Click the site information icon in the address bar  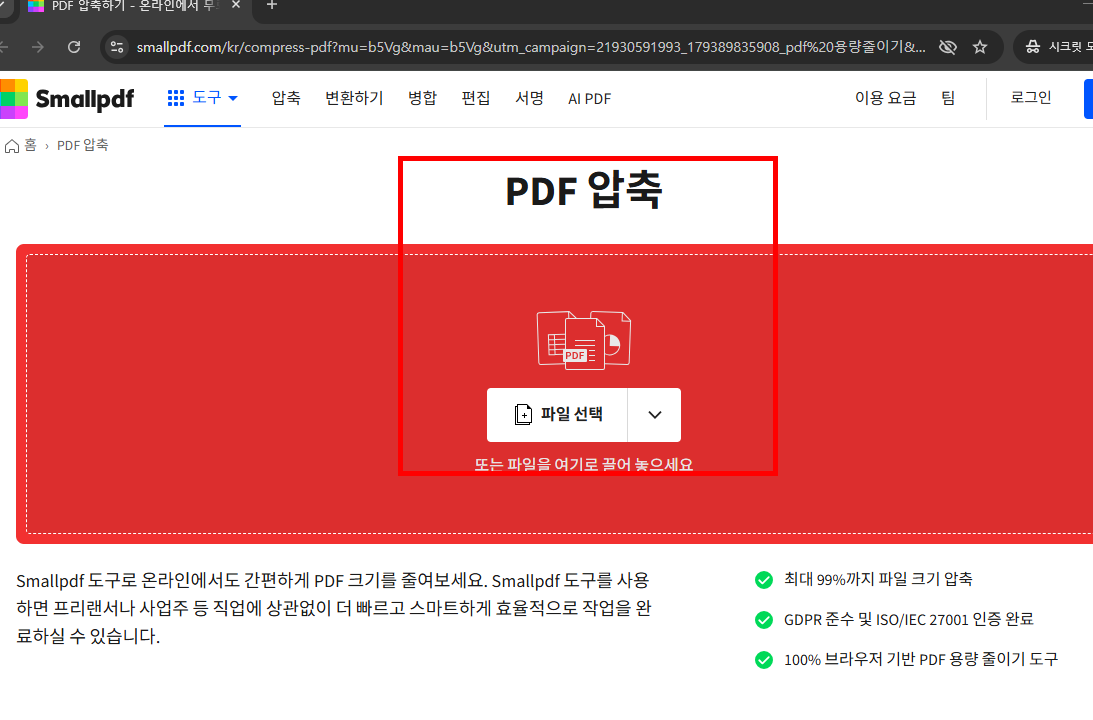click(x=118, y=46)
